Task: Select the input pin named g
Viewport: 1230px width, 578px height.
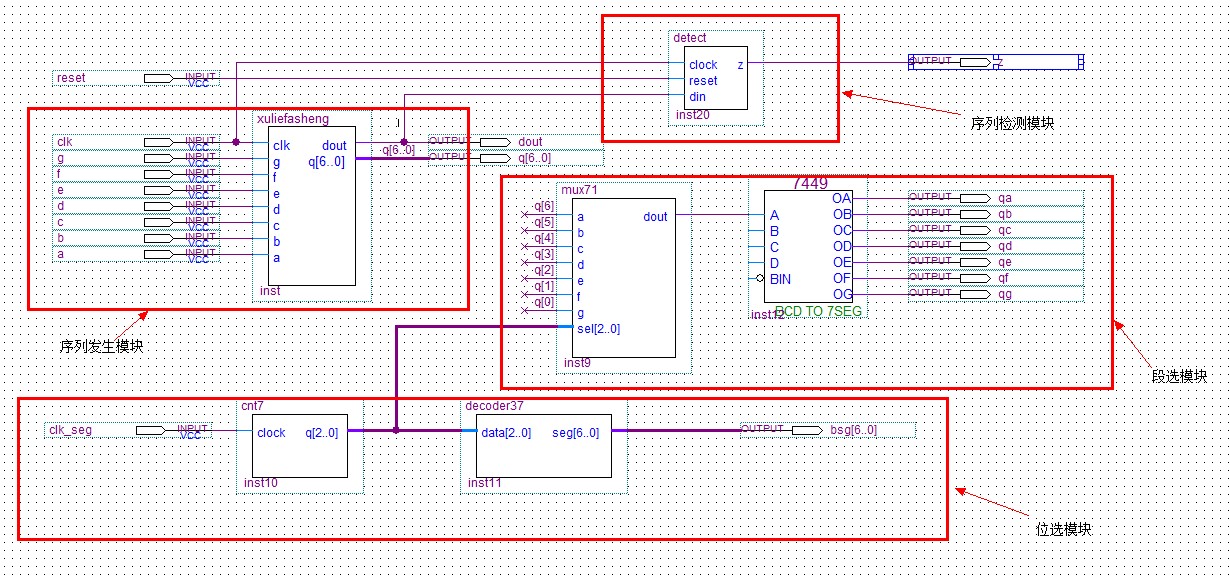Action: pyautogui.click(x=158, y=158)
